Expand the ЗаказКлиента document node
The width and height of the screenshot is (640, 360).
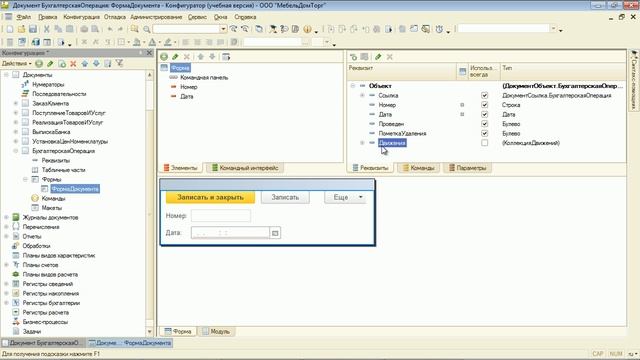coord(16,103)
